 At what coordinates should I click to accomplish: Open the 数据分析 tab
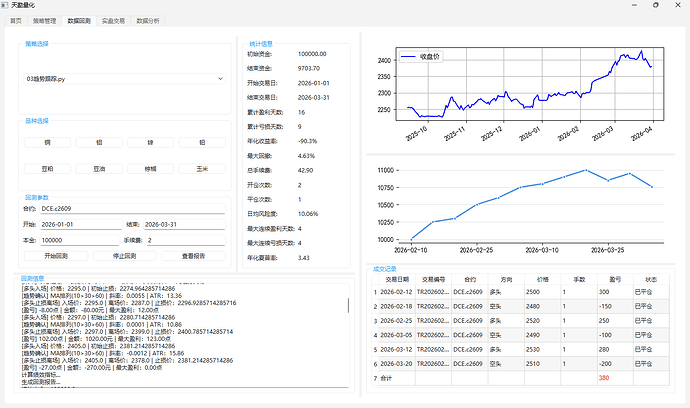(x=147, y=20)
